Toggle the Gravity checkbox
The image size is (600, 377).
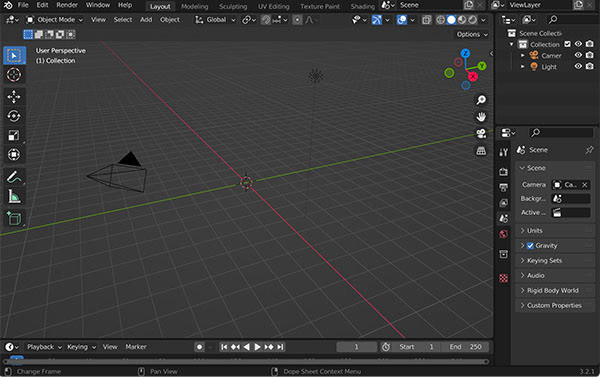[530, 246]
